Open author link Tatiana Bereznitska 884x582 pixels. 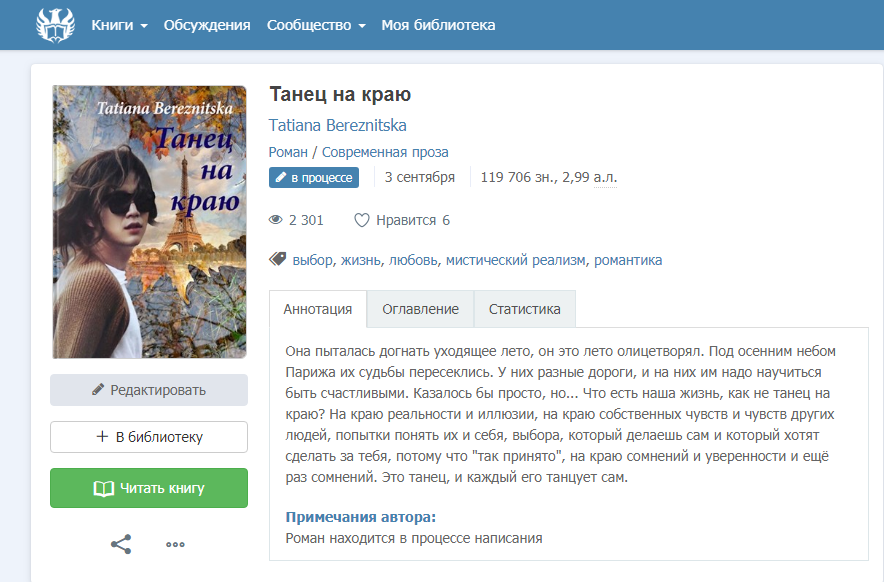[337, 125]
